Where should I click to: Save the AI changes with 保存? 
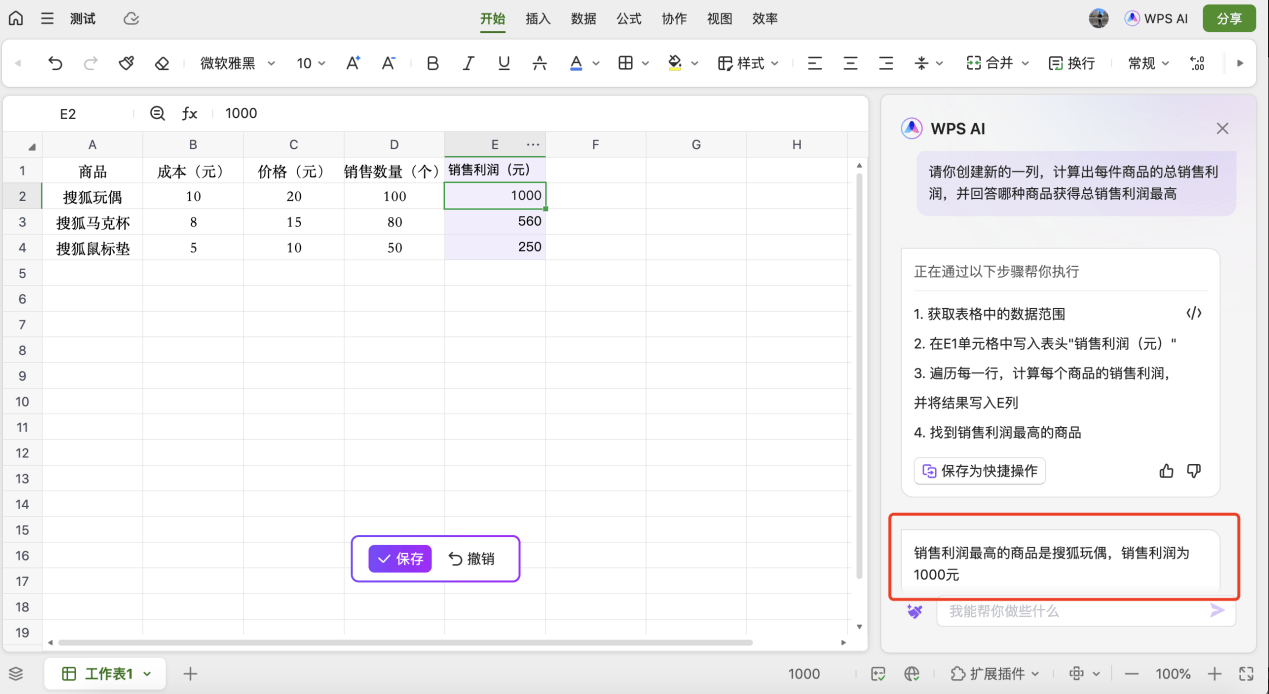[x=400, y=559]
